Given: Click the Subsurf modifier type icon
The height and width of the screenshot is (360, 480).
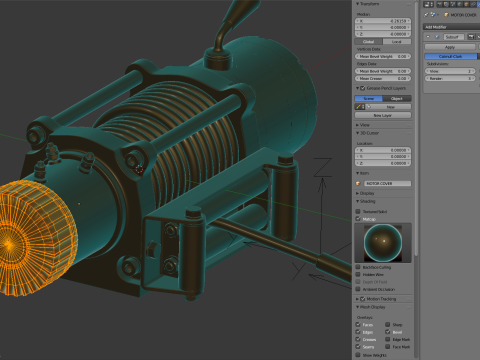Looking at the screenshot, I should [x=437, y=37].
